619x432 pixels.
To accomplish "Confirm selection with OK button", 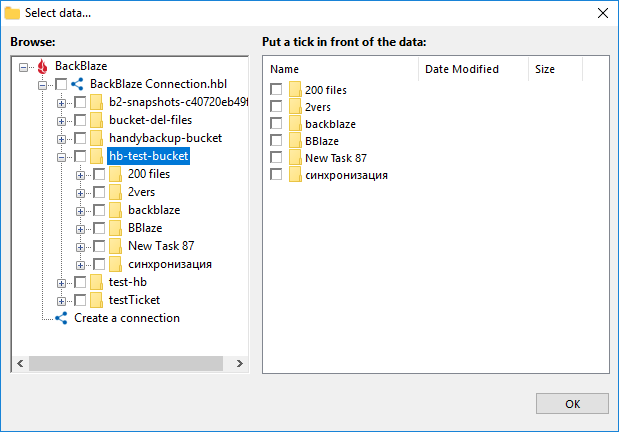I will [x=572, y=404].
